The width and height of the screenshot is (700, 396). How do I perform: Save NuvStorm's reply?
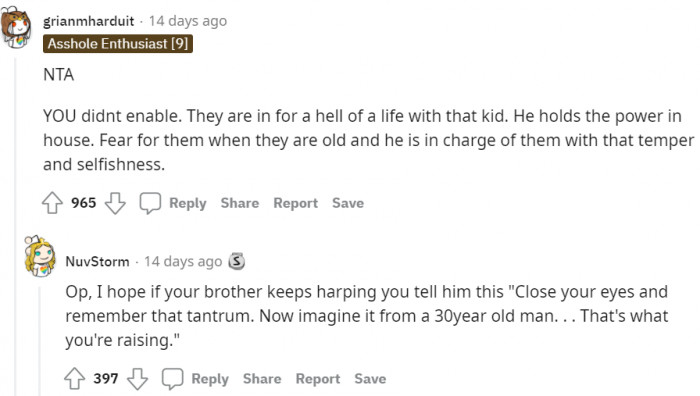pos(370,379)
